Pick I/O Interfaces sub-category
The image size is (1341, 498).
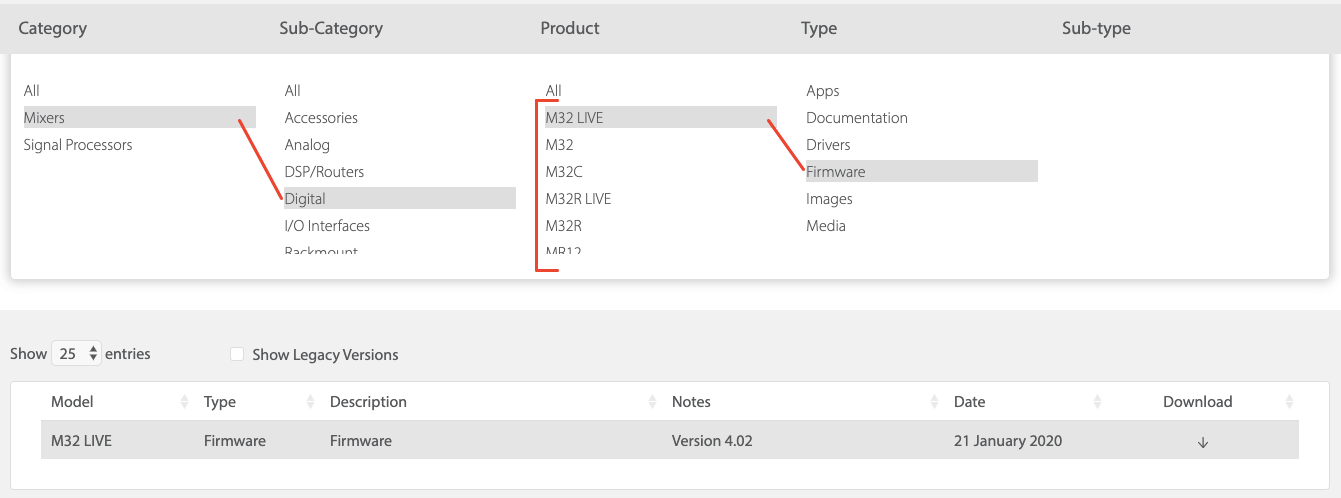(327, 226)
